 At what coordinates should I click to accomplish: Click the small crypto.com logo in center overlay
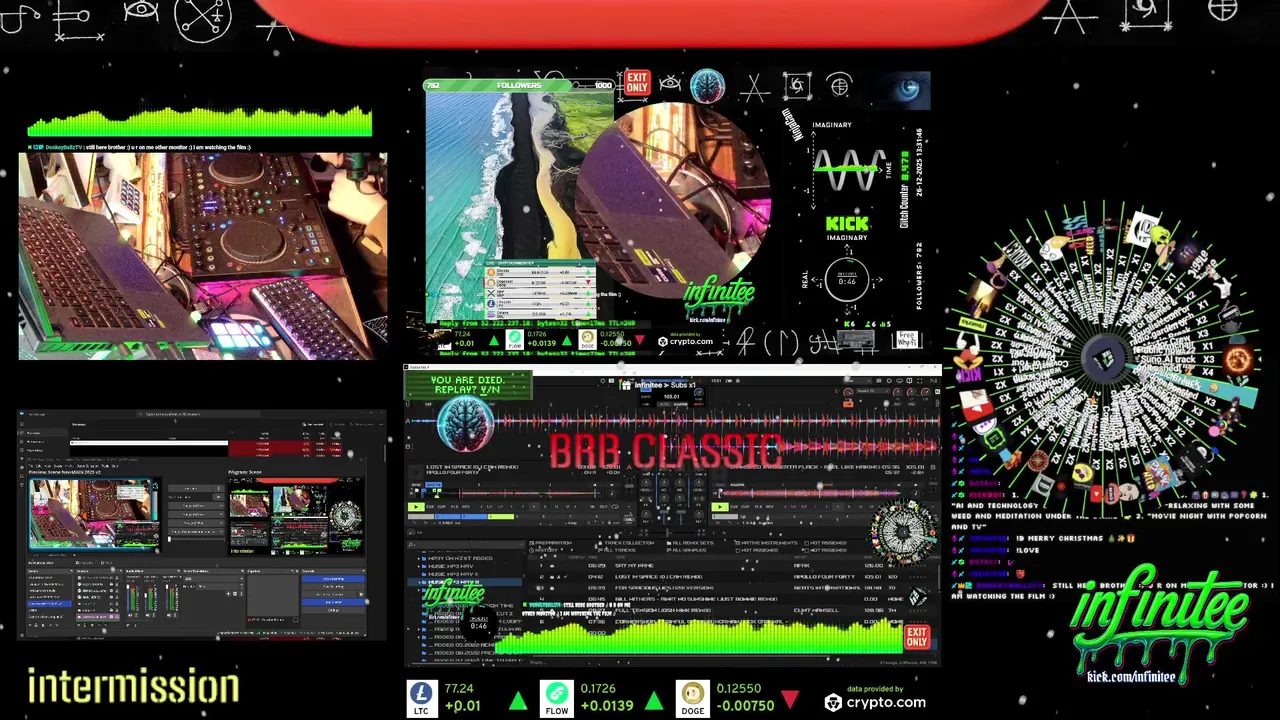[685, 341]
